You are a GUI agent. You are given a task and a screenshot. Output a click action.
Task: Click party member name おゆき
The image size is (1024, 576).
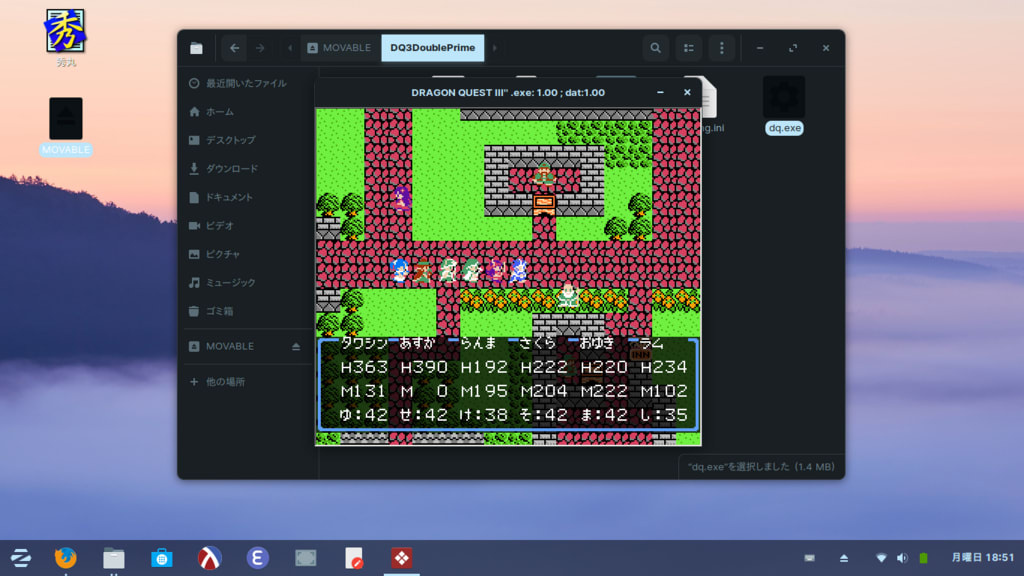pyautogui.click(x=598, y=343)
